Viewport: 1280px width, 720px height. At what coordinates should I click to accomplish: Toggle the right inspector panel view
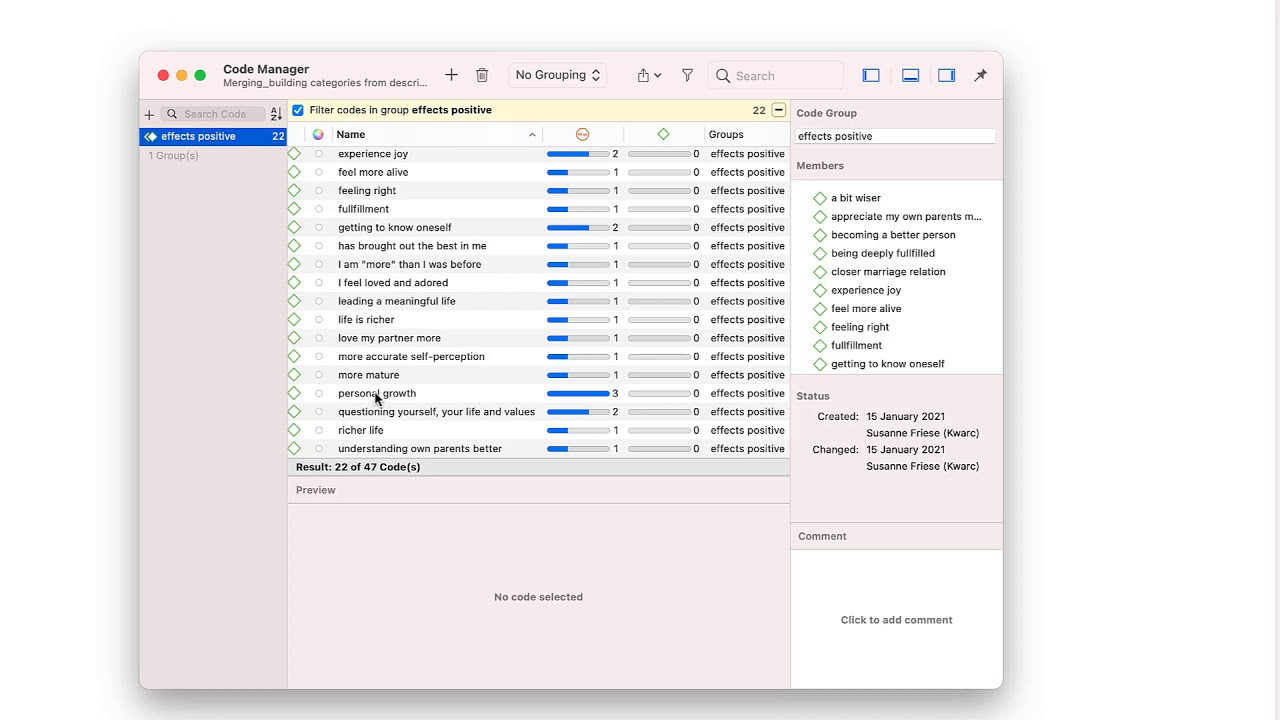946,75
